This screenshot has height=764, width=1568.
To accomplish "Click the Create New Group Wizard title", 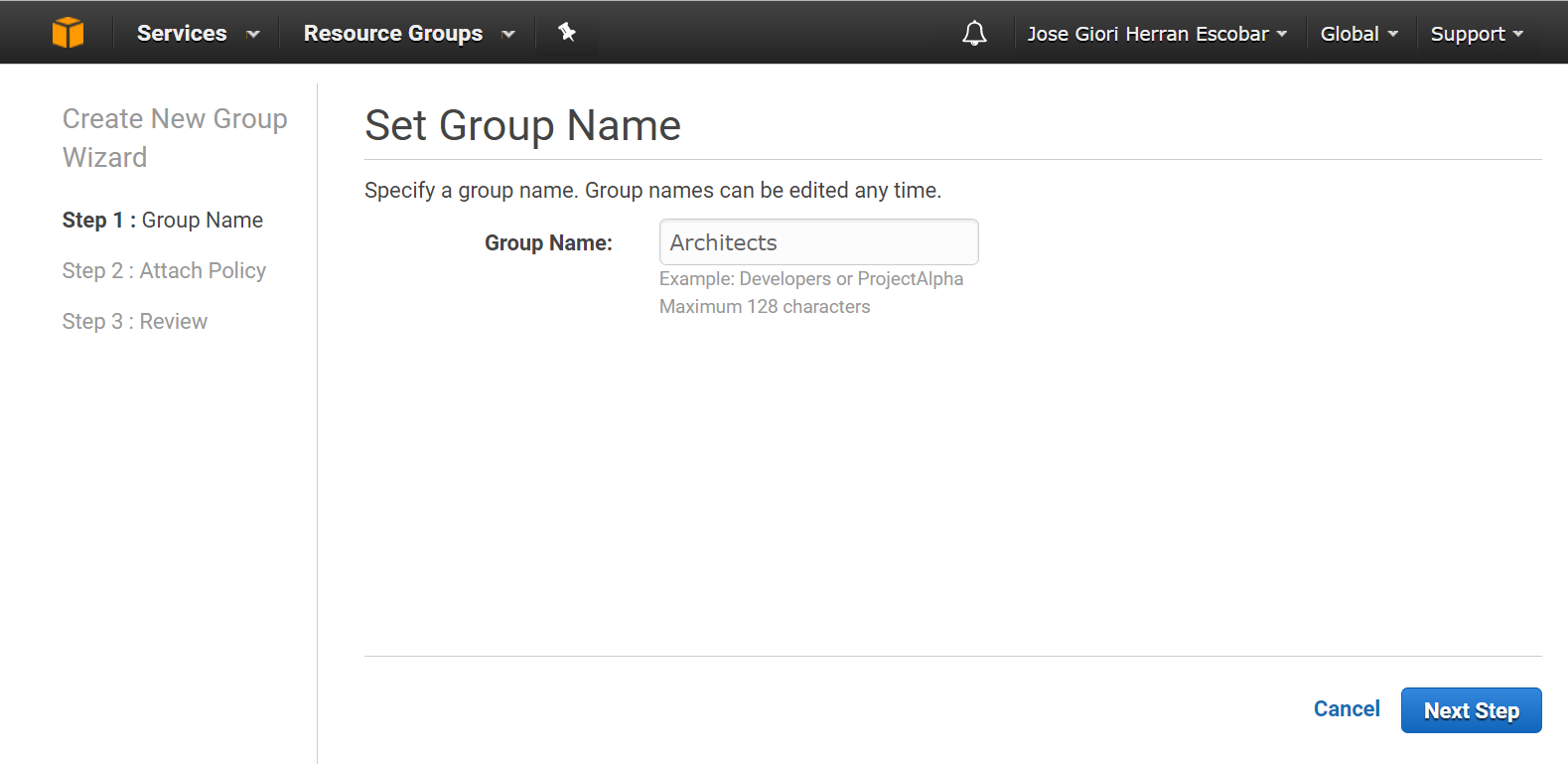I will coord(175,137).
